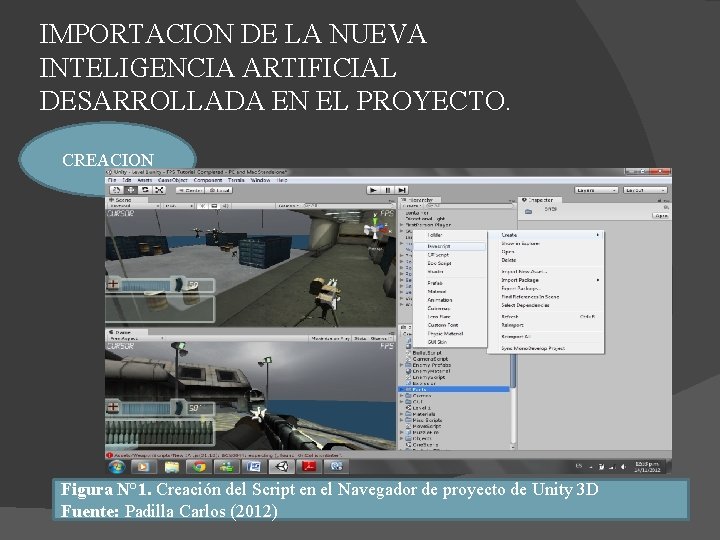This screenshot has width=720, height=540.
Task: Select Delete in the context menu
Action: (x=546, y=260)
